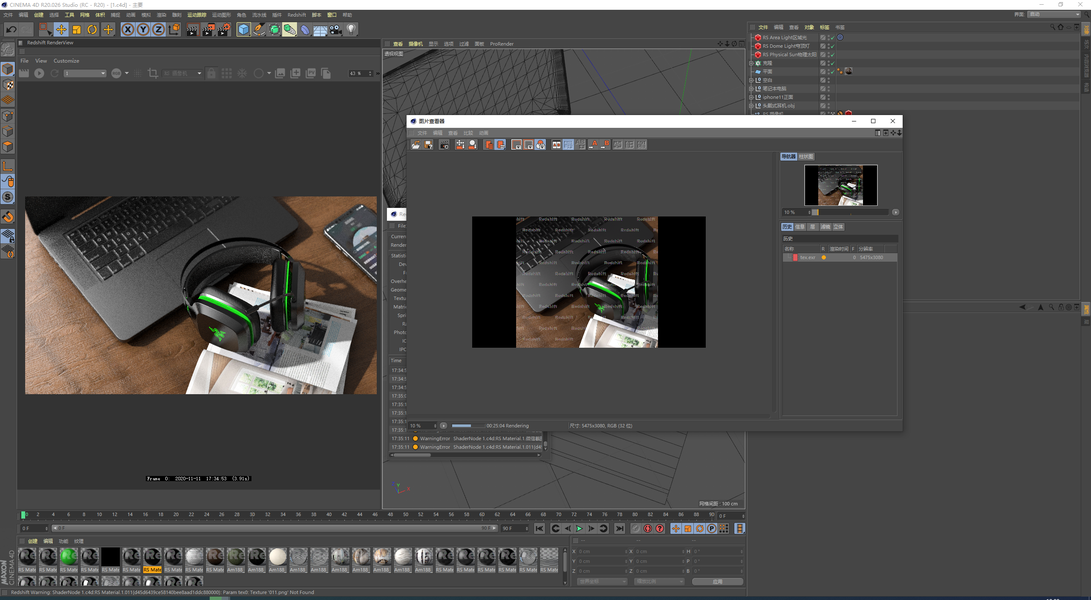The width and height of the screenshot is (1091, 600).
Task: Open the RenderView File menu
Action: tap(24, 61)
